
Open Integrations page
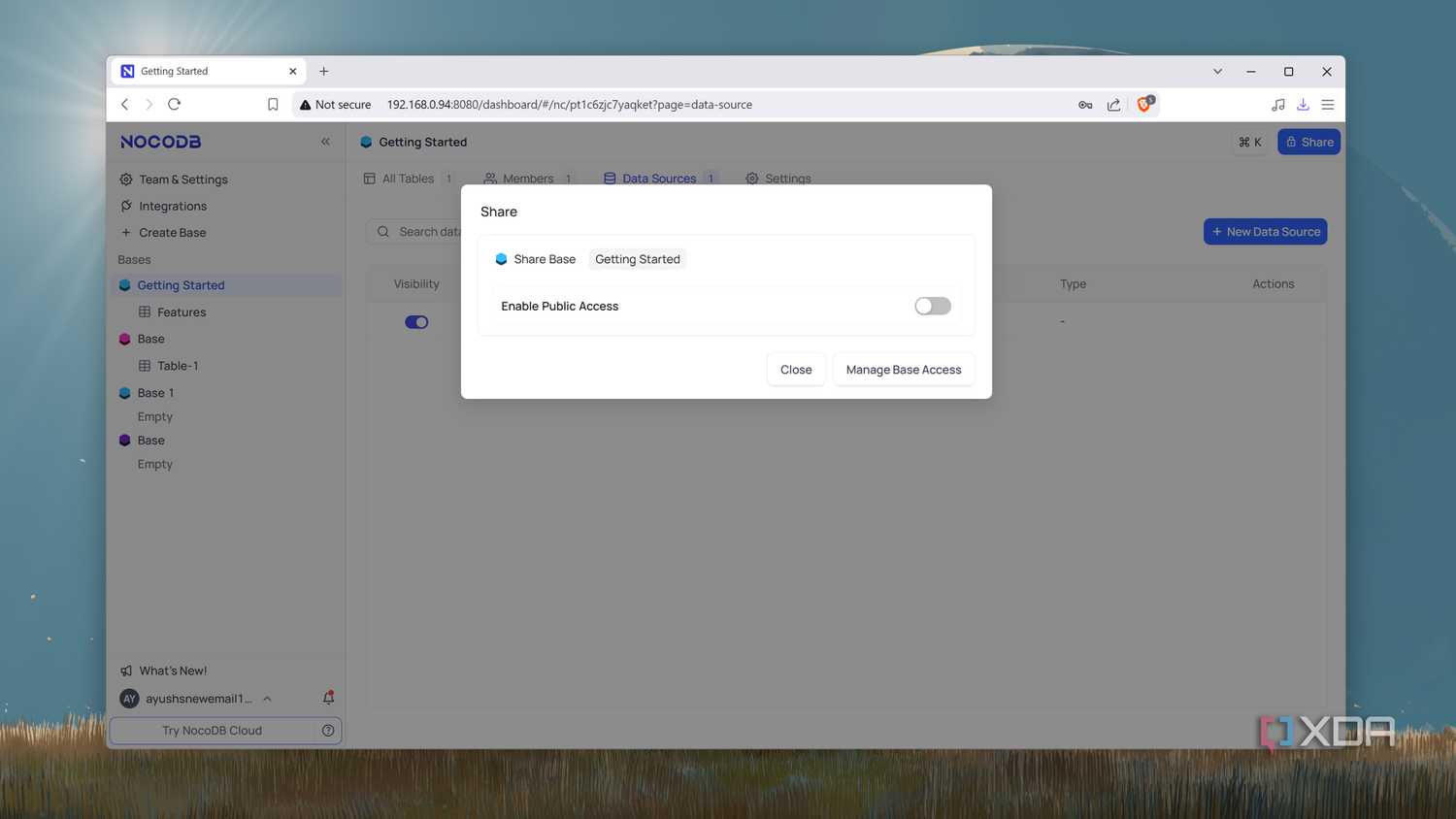pyautogui.click(x=172, y=206)
